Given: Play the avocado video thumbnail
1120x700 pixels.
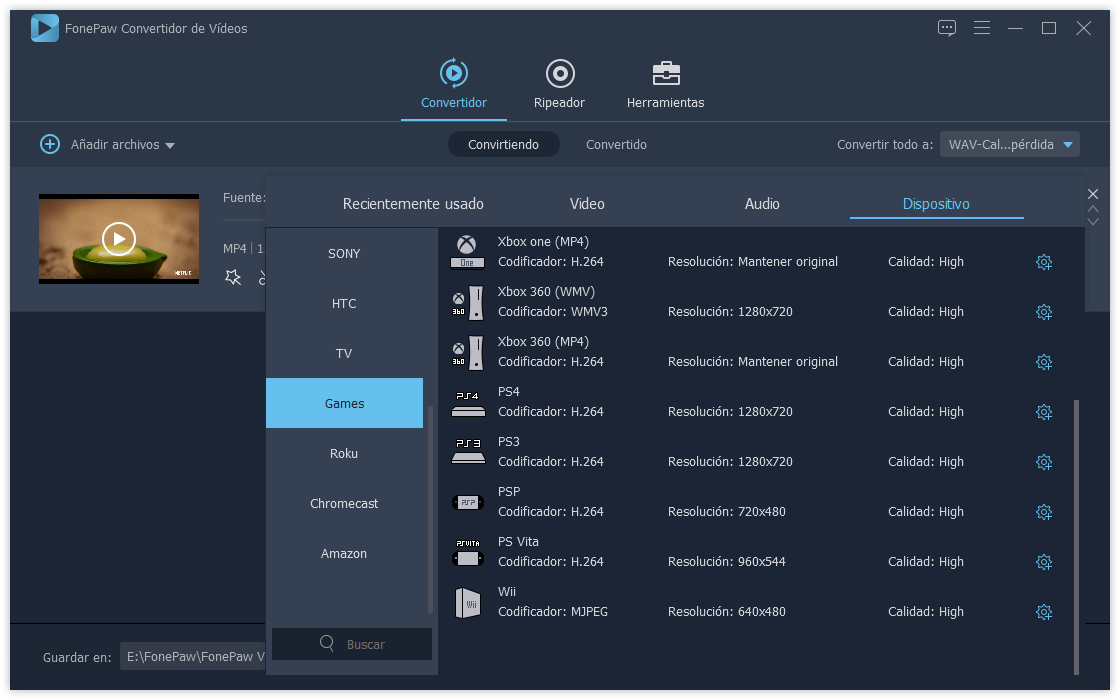Looking at the screenshot, I should 119,239.
